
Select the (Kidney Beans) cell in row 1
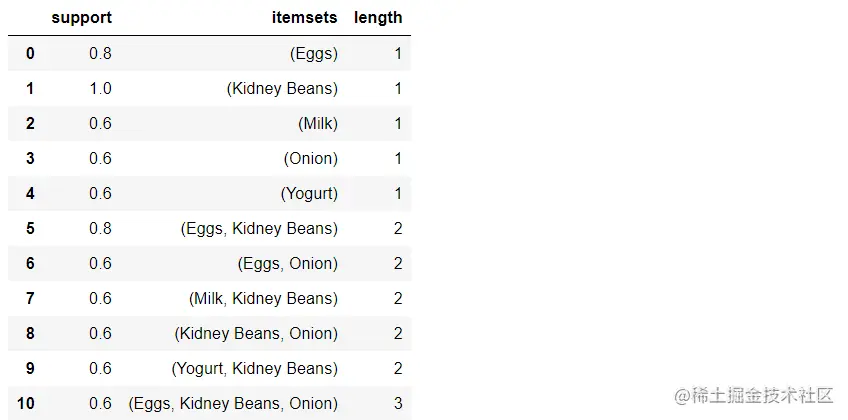coord(282,89)
